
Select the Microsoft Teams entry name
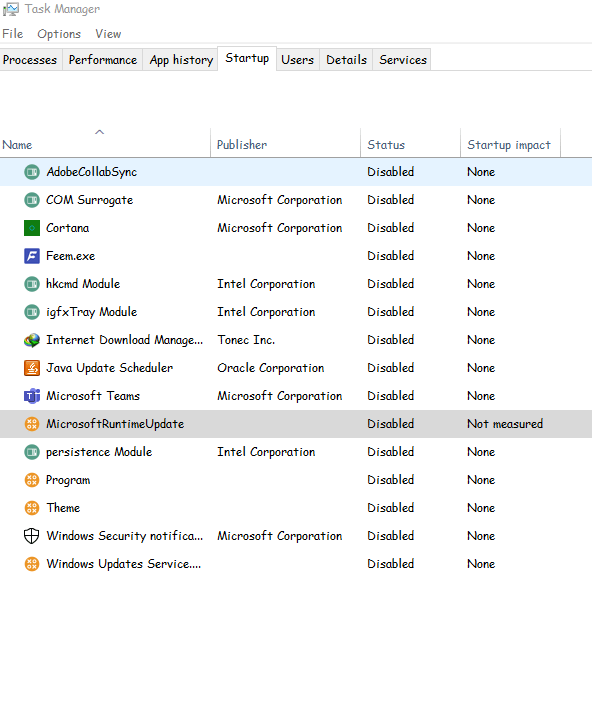click(93, 396)
